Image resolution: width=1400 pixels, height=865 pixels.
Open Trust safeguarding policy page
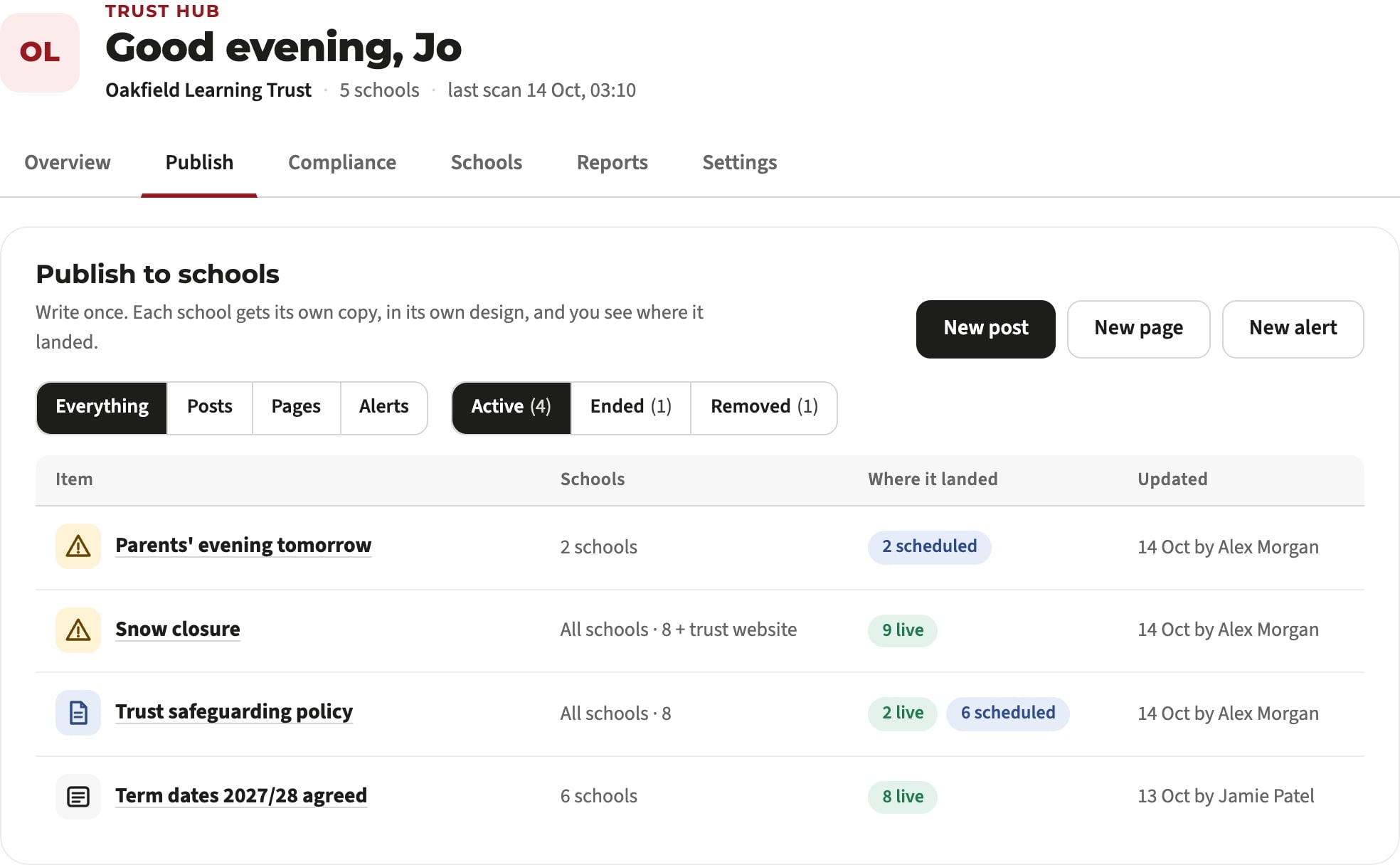coord(234,712)
